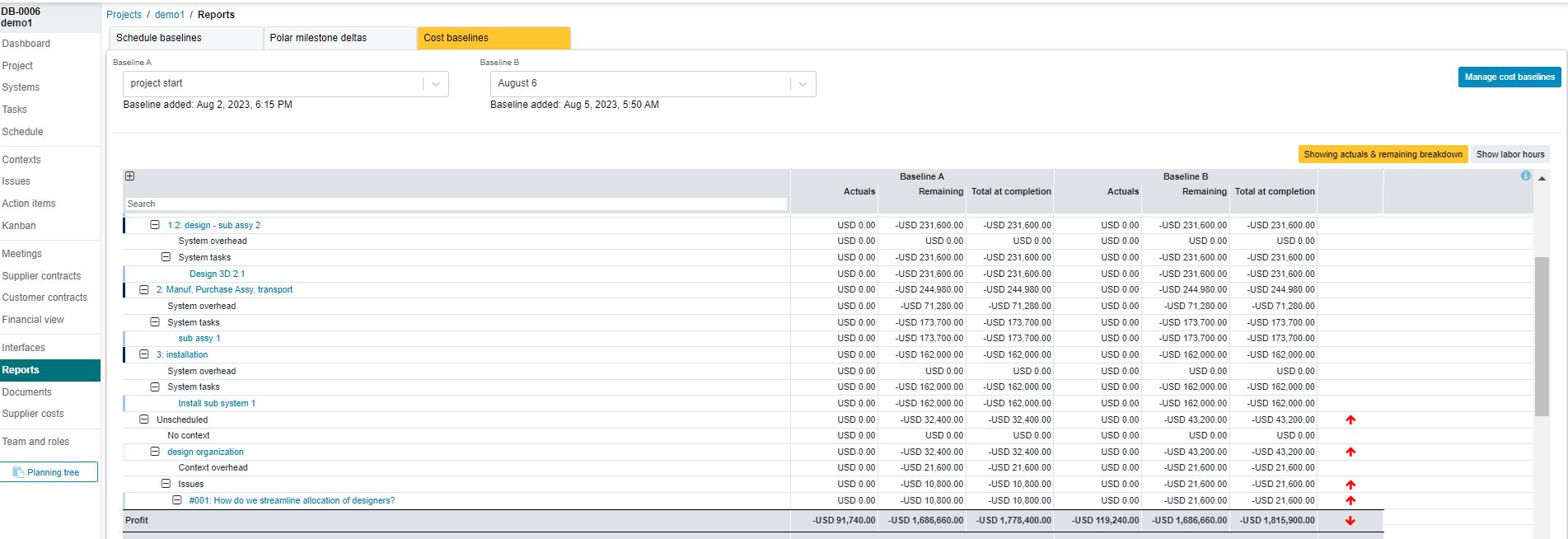Open the Install sub system 1 link
The height and width of the screenshot is (539, 1568).
217,403
